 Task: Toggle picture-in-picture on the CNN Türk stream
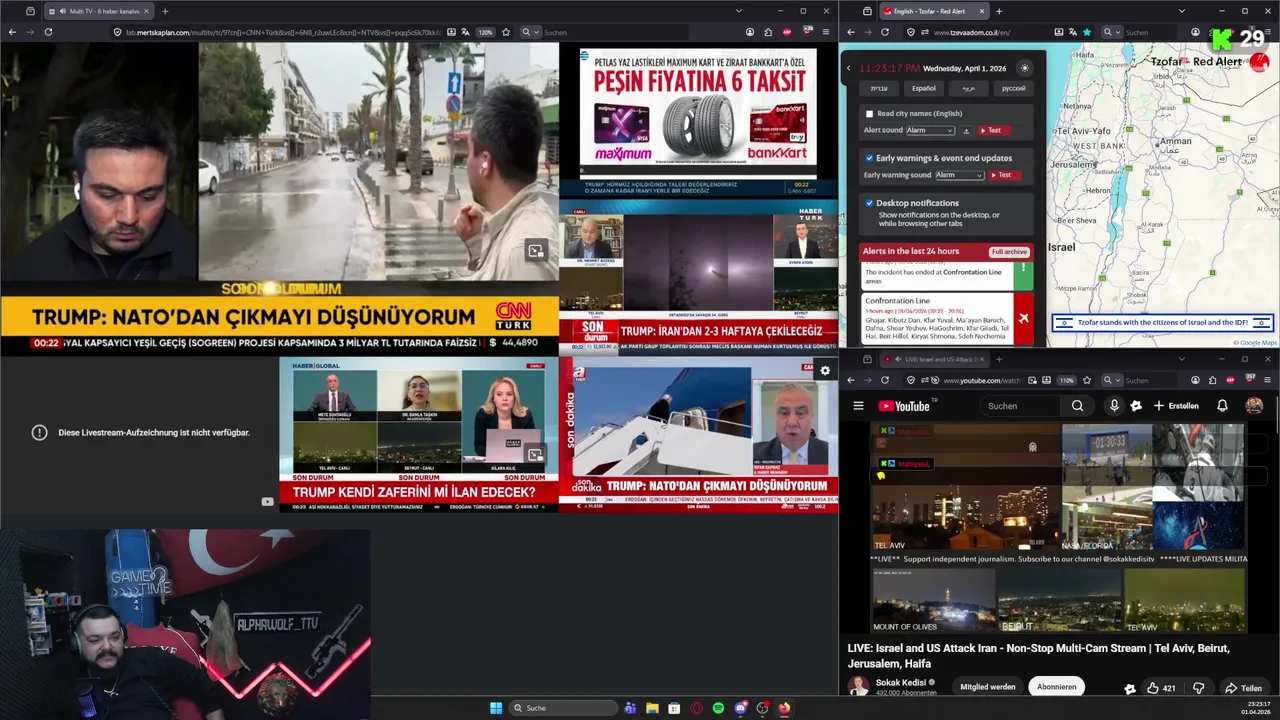coord(536,251)
